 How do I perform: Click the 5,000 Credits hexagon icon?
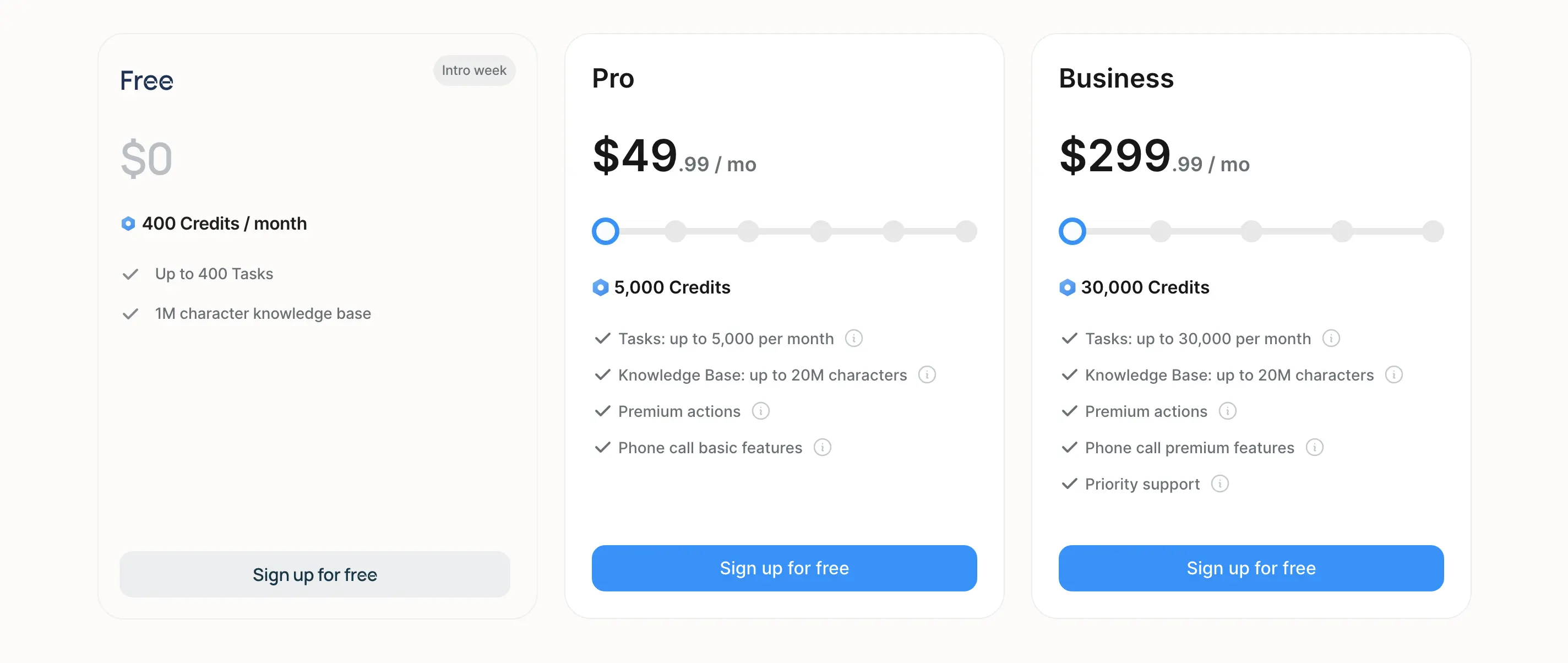pyautogui.click(x=600, y=287)
